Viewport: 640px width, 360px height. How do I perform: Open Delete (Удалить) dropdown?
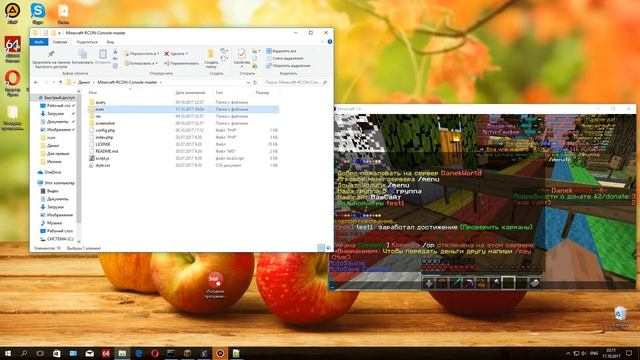point(176,53)
